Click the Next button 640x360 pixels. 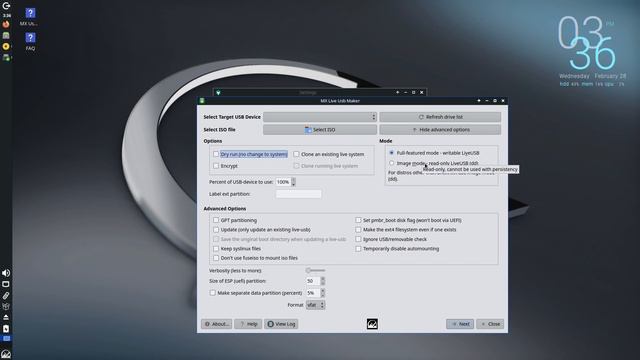pyautogui.click(x=460, y=324)
